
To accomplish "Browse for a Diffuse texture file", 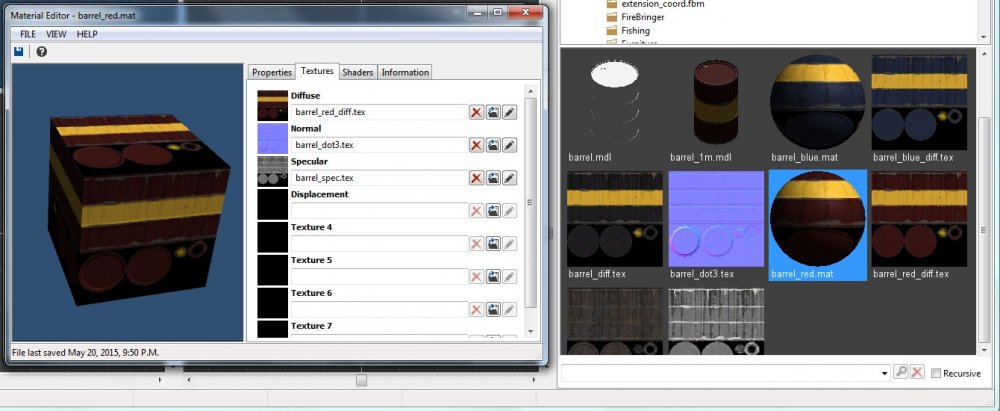I will [x=493, y=112].
